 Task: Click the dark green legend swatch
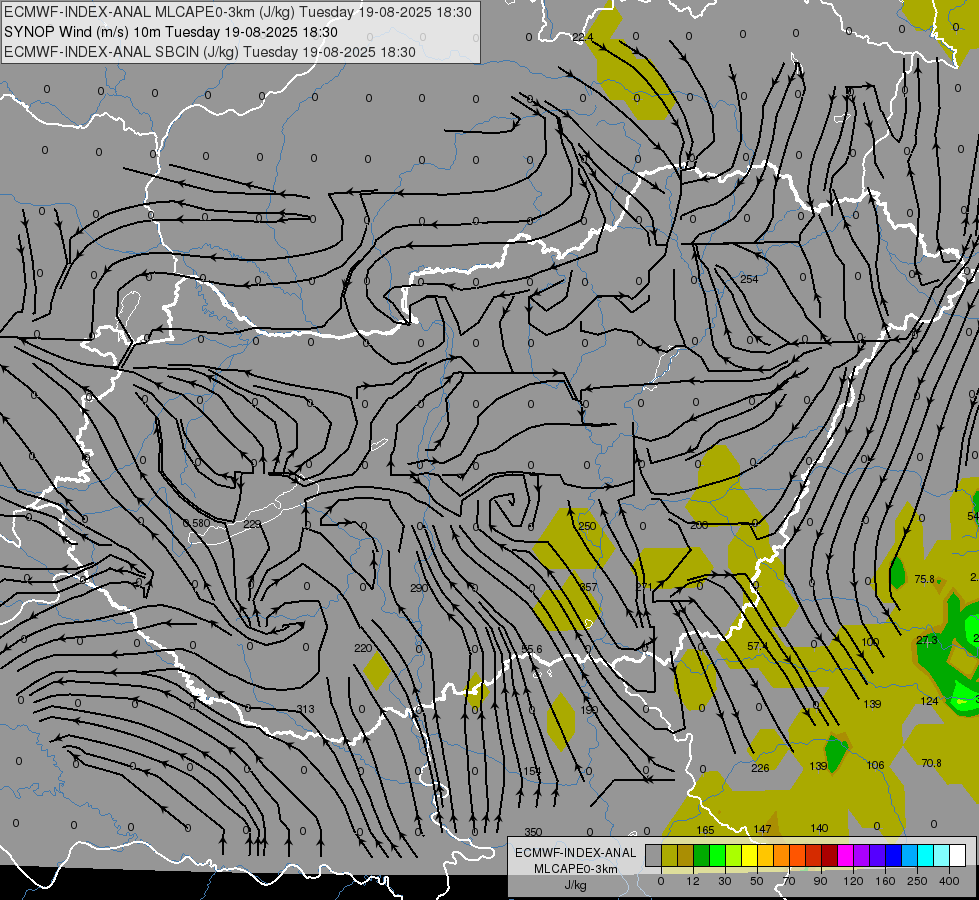702,855
